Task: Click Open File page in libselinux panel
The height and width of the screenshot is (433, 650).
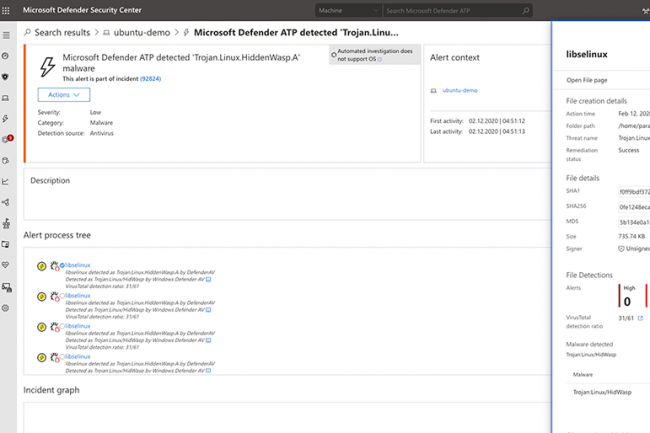Action: pos(587,80)
